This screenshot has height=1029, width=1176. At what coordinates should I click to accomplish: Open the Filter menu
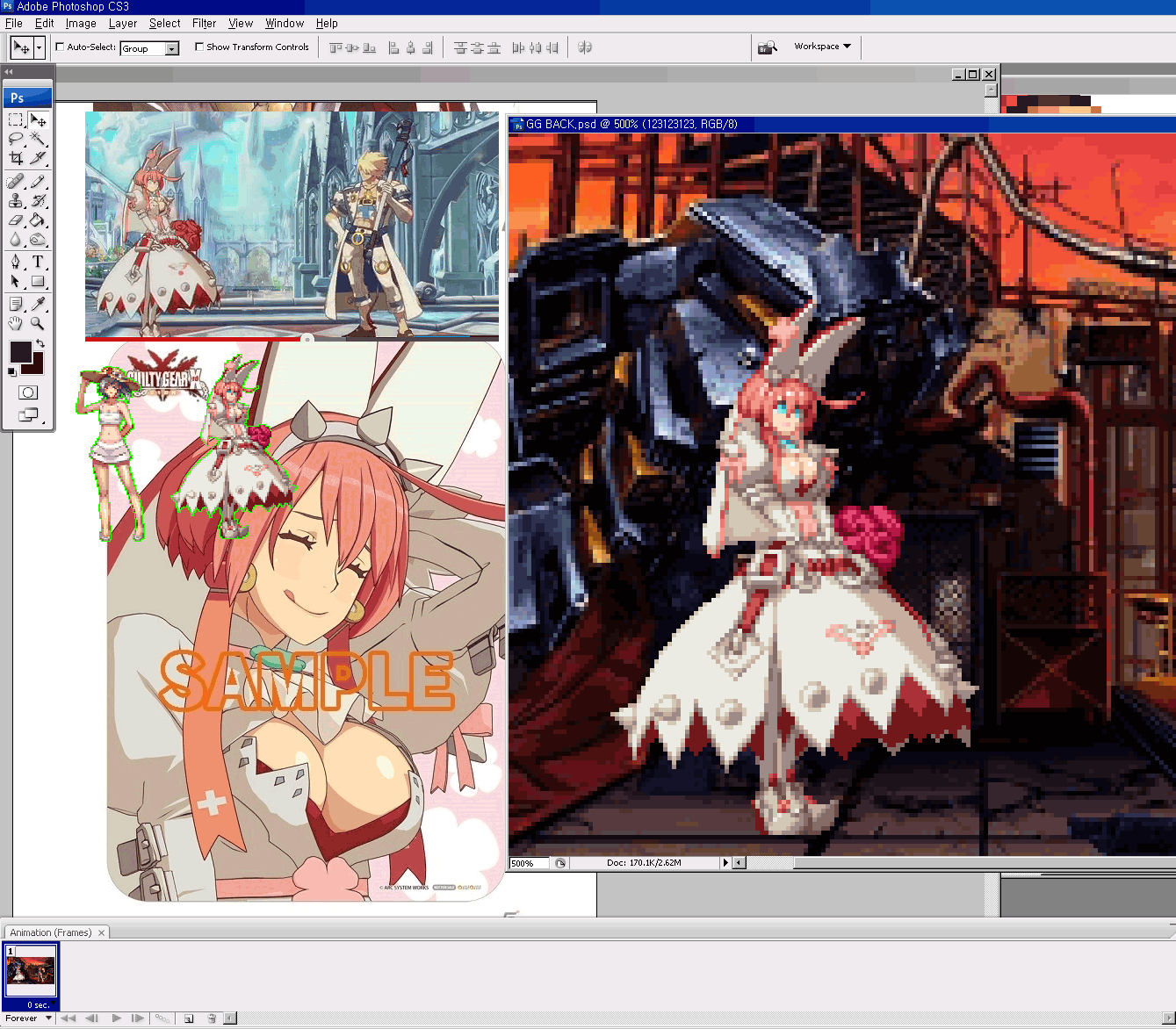(x=204, y=24)
